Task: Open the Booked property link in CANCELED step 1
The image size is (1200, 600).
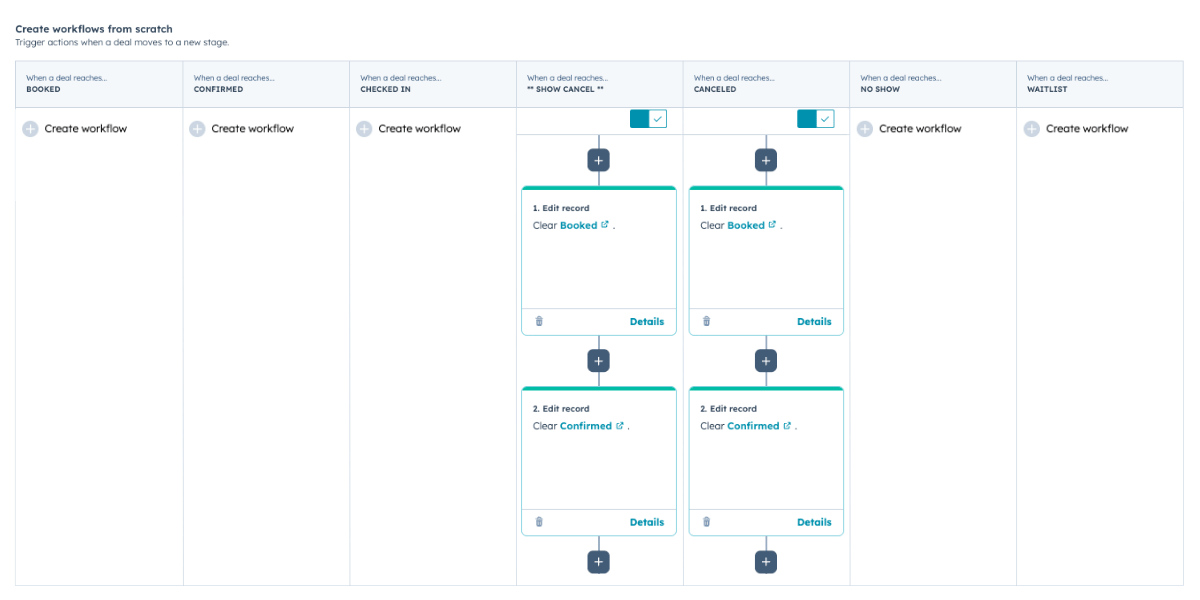Action: coord(770,224)
